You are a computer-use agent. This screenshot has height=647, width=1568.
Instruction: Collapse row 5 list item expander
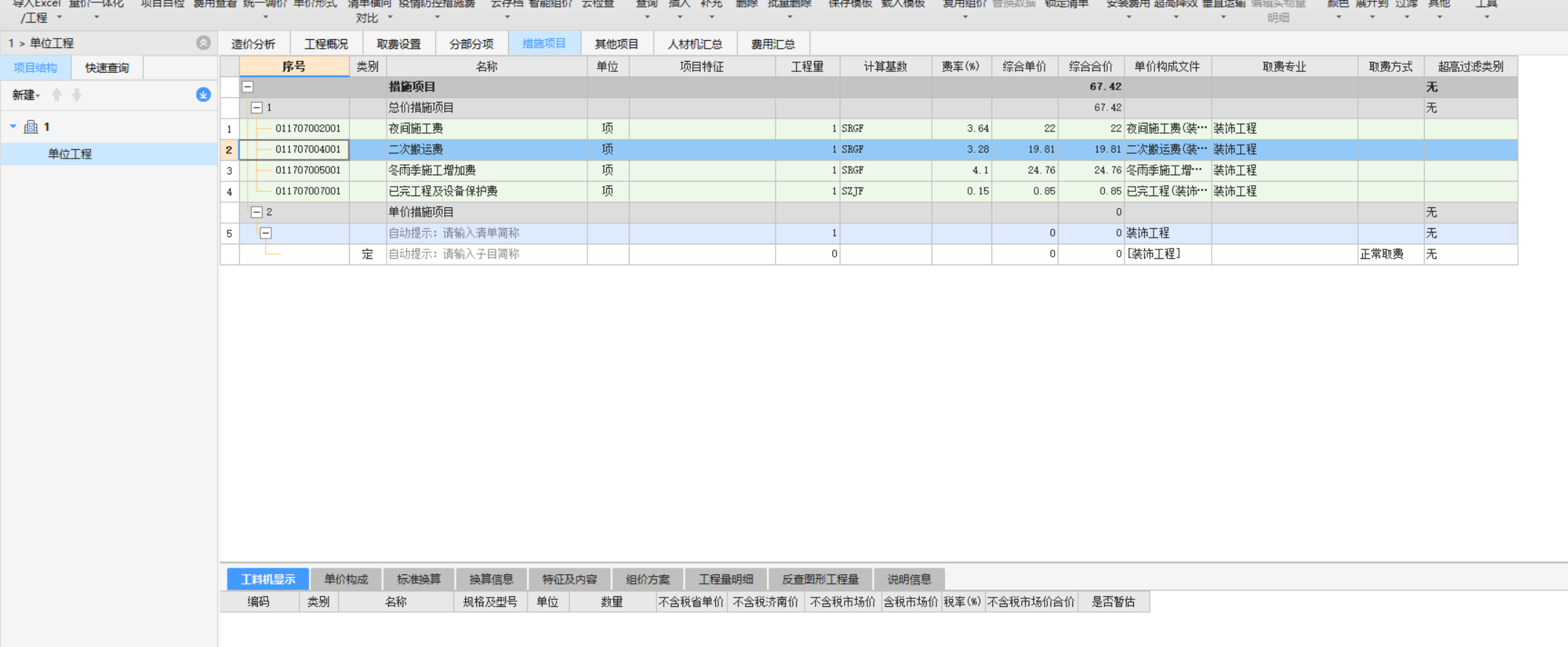click(x=266, y=233)
